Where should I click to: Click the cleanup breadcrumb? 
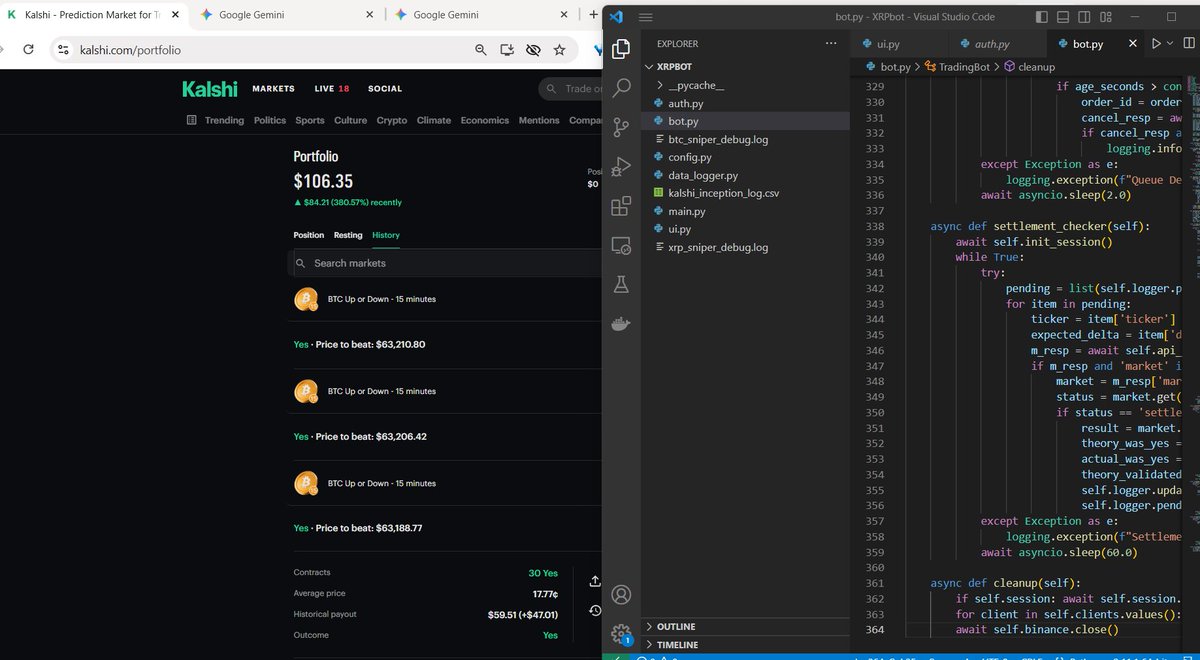[1029, 67]
